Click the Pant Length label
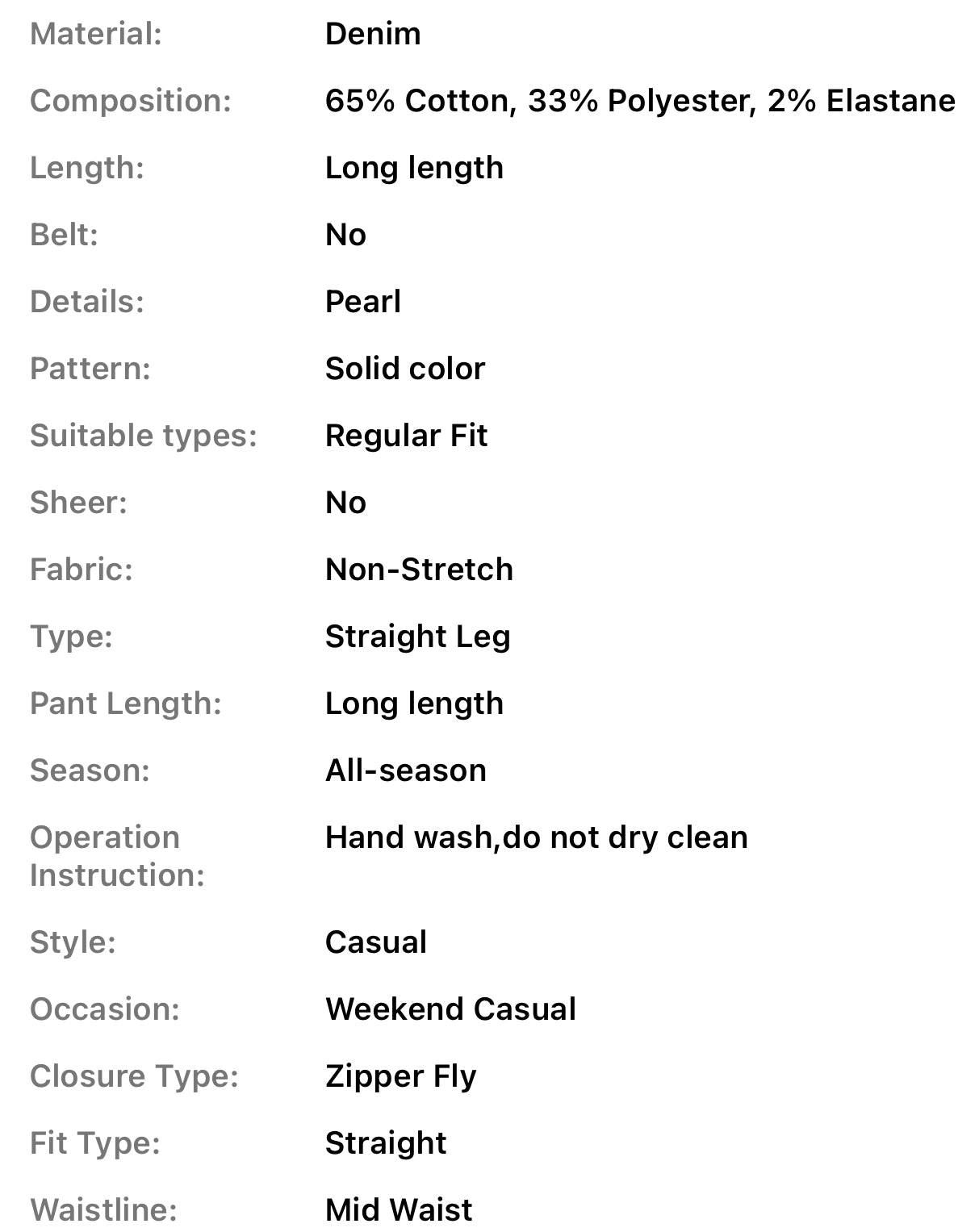This screenshot has height=1232, width=979. click(x=125, y=704)
